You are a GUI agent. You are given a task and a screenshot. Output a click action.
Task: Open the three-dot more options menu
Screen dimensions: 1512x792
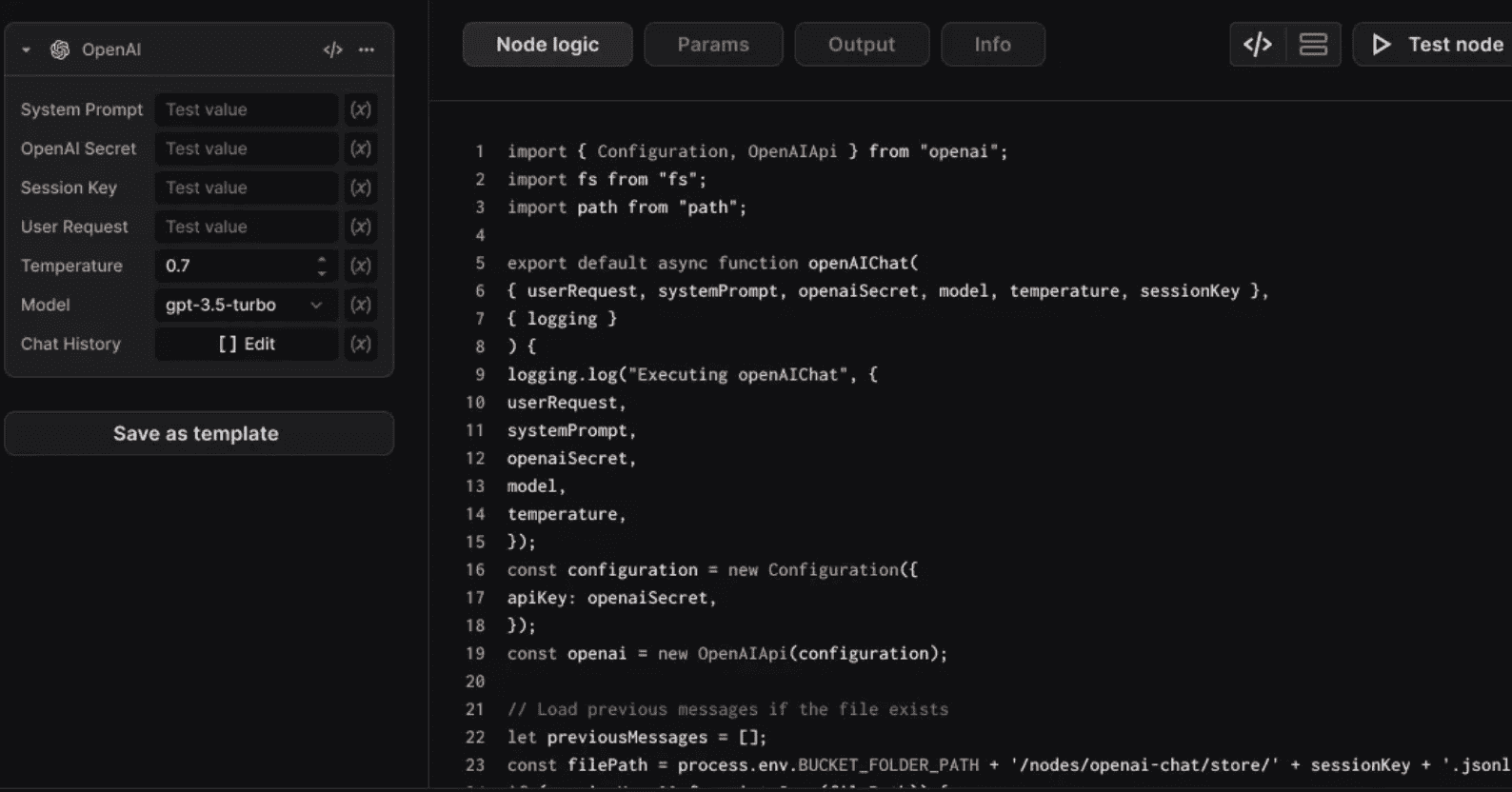pyautogui.click(x=367, y=49)
